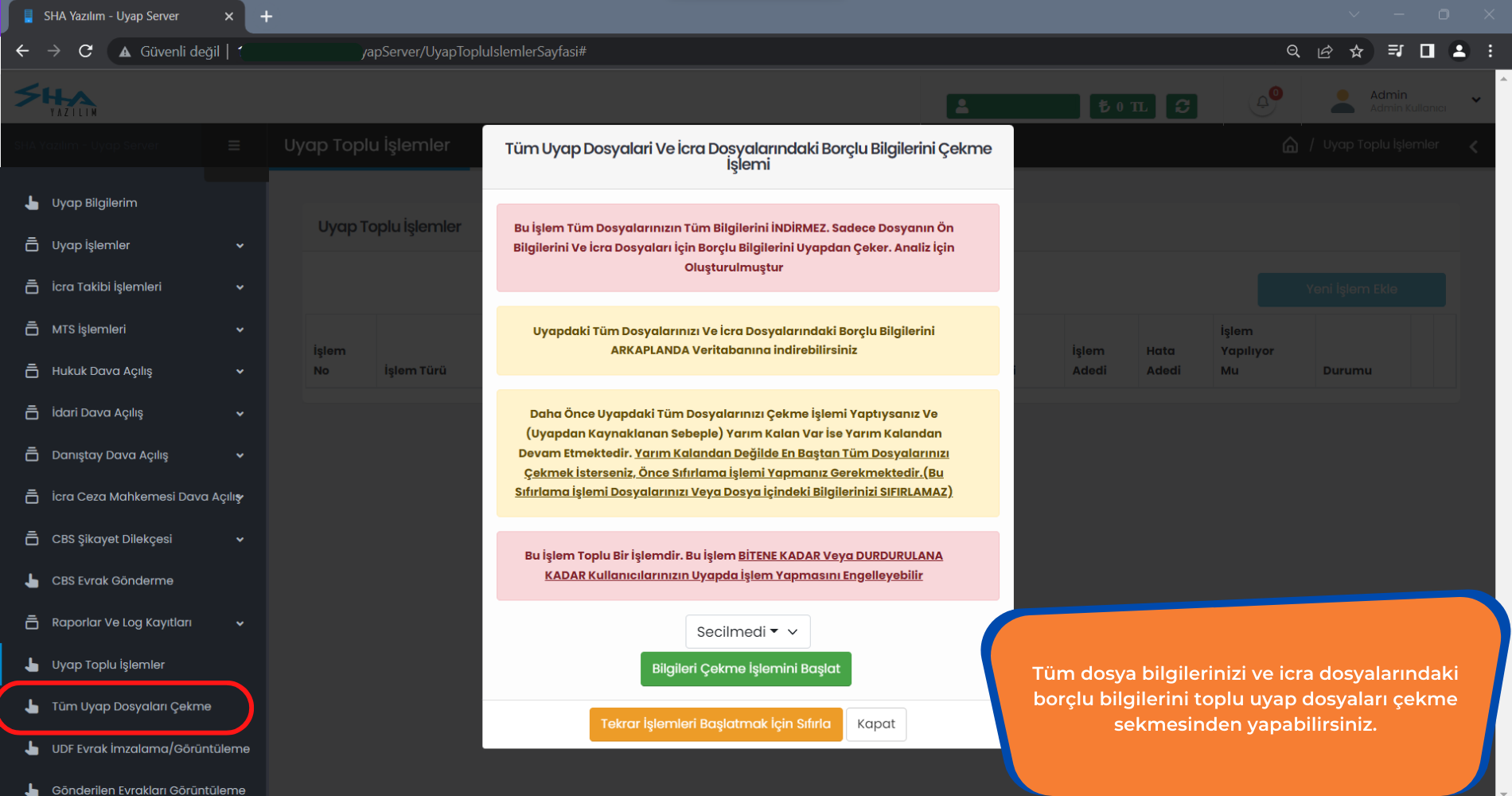This screenshot has height=796, width=1512.
Task: Click the Danıştay Dava Açılış icon
Action: (x=32, y=455)
